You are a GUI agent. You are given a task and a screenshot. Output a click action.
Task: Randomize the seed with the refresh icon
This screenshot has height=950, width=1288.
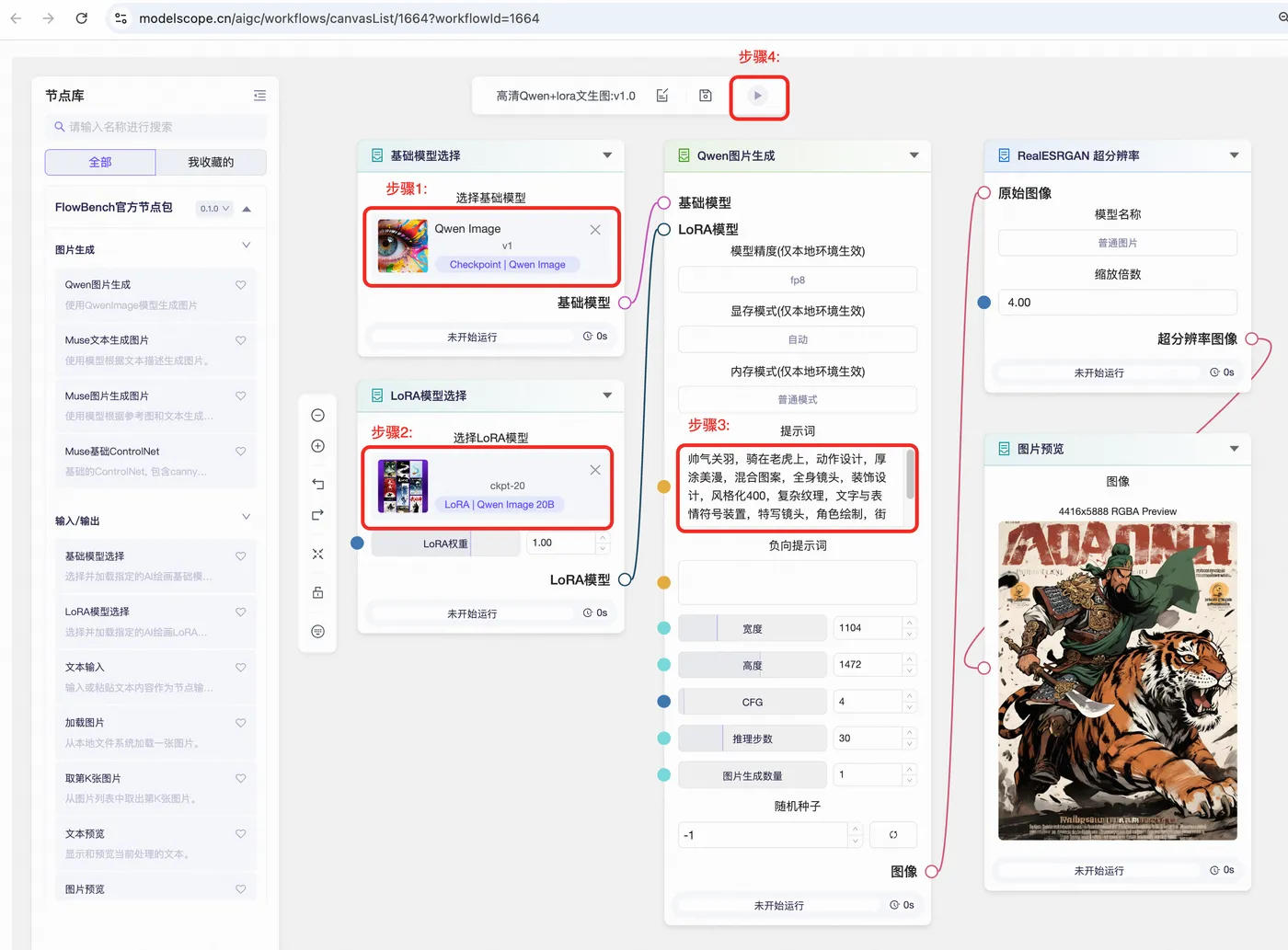click(893, 835)
